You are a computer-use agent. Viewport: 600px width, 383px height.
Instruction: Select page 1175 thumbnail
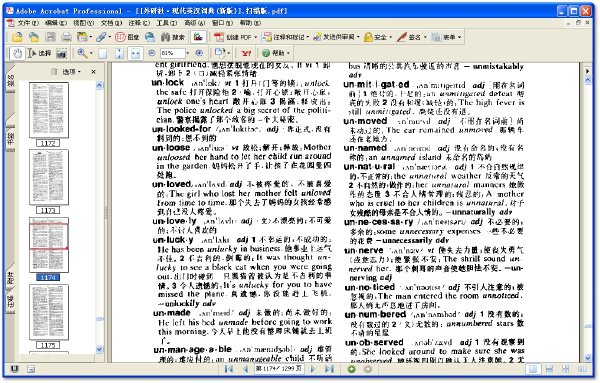tap(49, 312)
